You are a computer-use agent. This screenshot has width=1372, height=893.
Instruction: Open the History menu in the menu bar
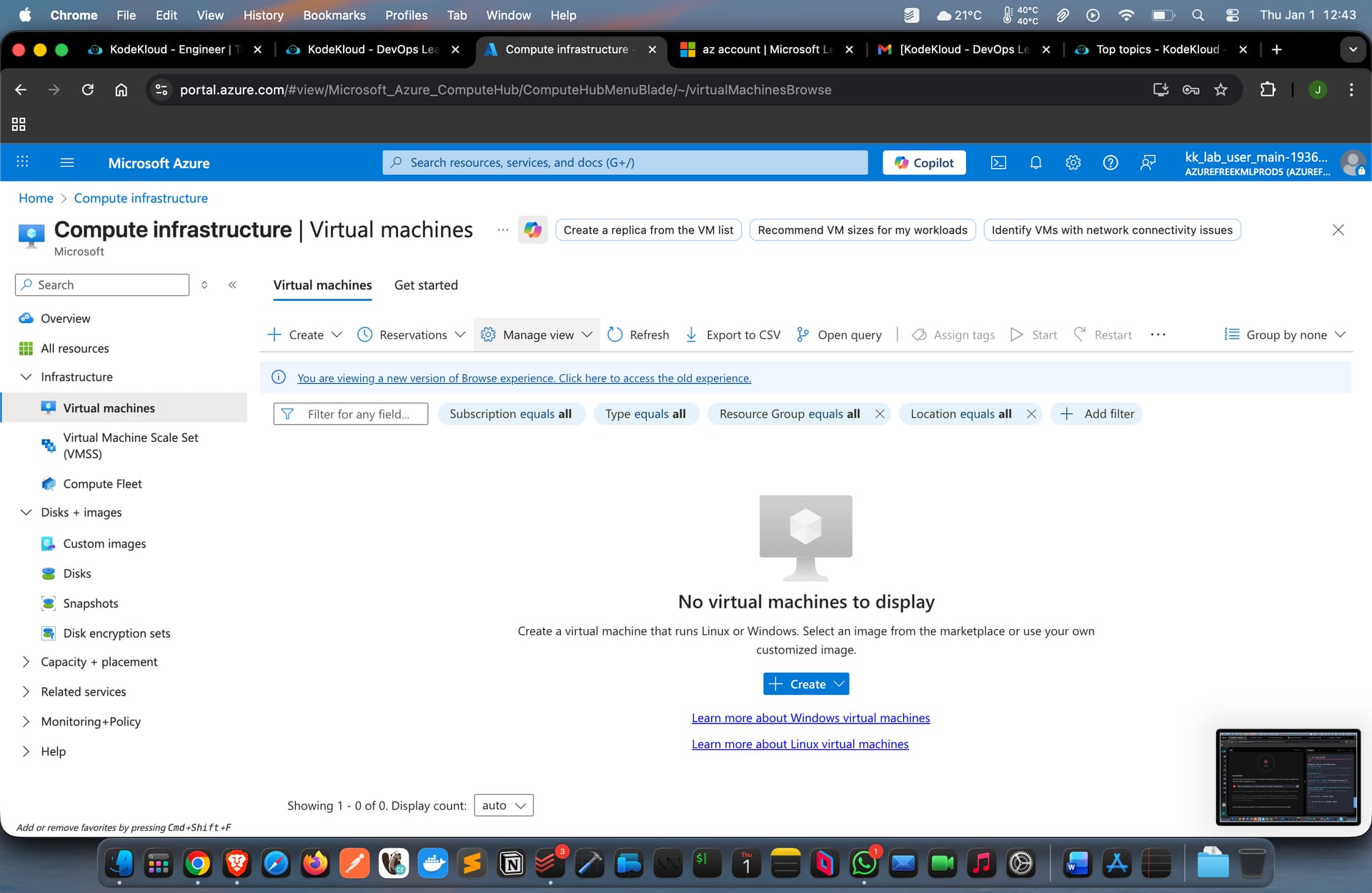pos(263,15)
